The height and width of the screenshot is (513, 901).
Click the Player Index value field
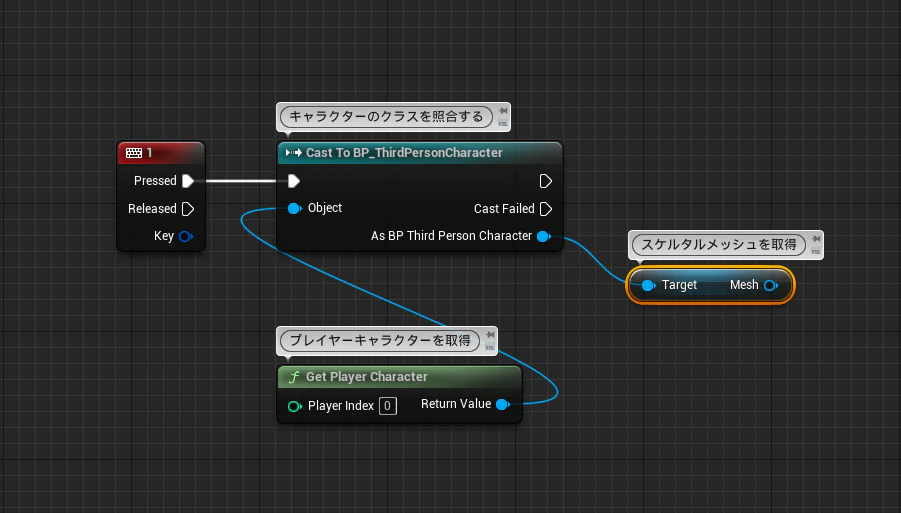[388, 406]
